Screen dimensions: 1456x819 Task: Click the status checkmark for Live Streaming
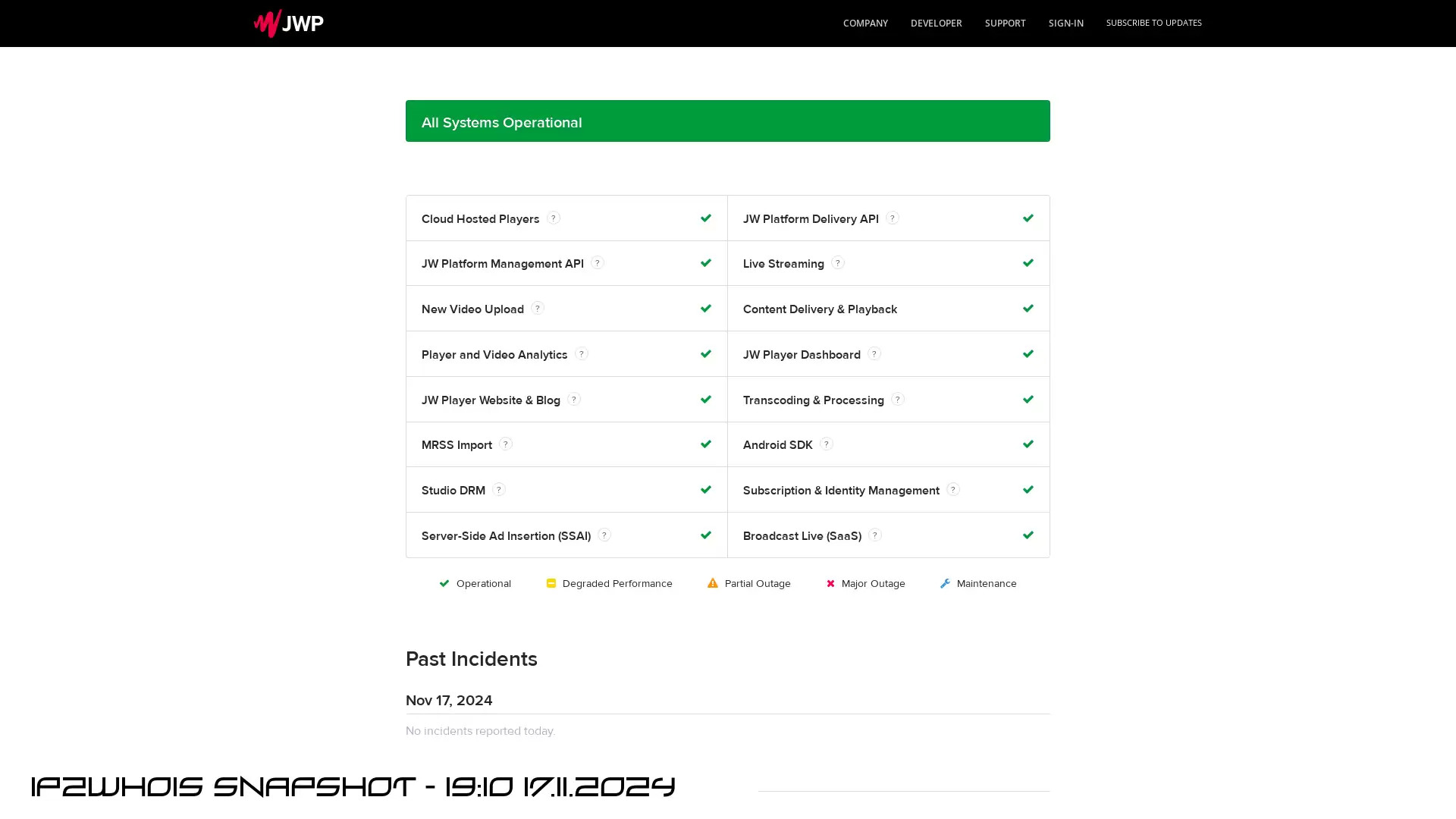[1028, 263]
